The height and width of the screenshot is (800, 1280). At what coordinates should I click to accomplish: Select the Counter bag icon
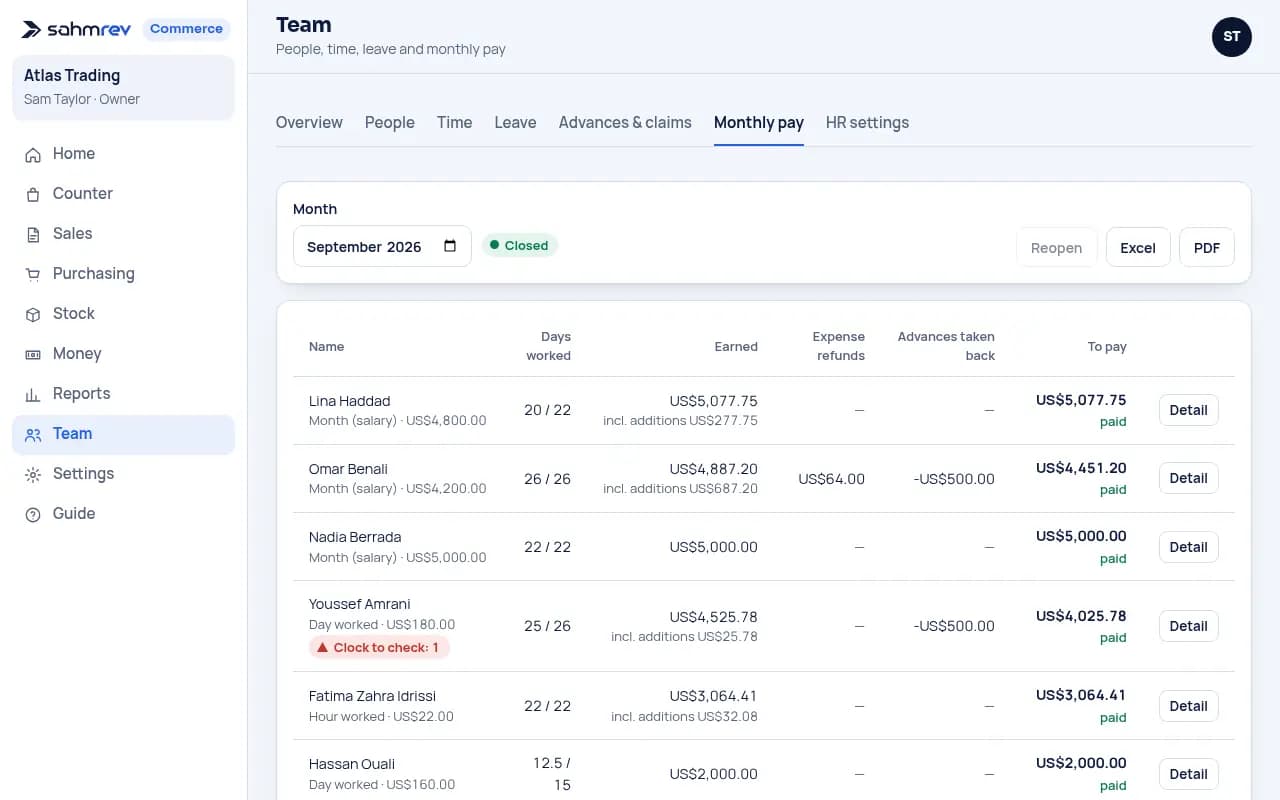tap(33, 194)
